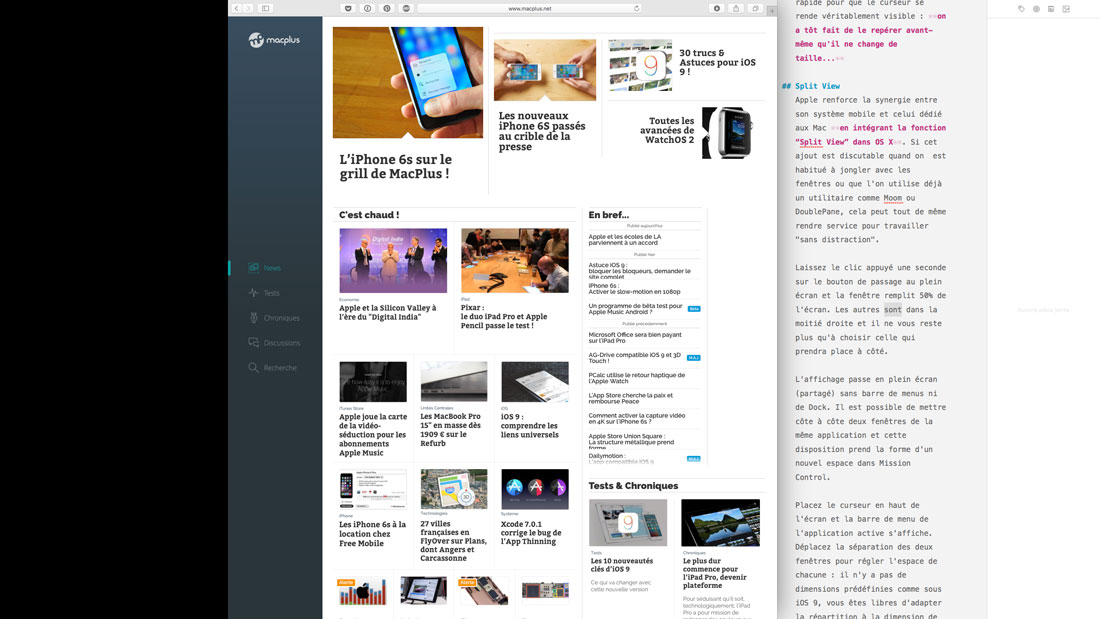
Task: Open "Les 10 nouveautés clés d'iOS 9" test
Action: tap(622, 565)
